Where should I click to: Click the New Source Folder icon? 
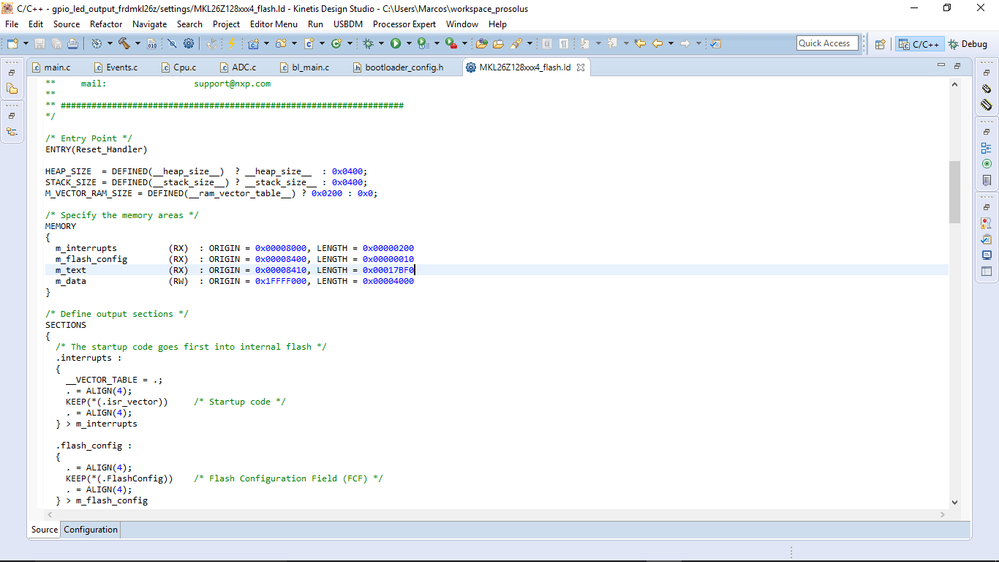(281, 43)
